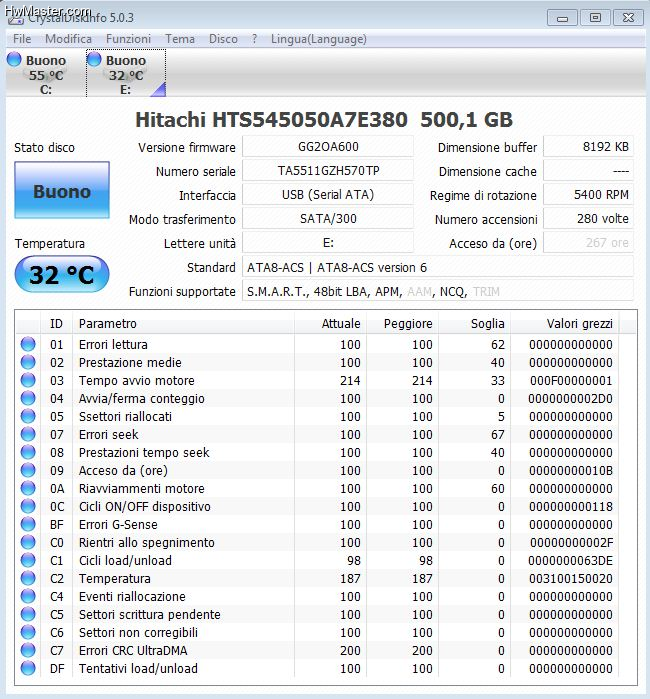
Task: Click the Parametro column header
Action: click(x=183, y=324)
